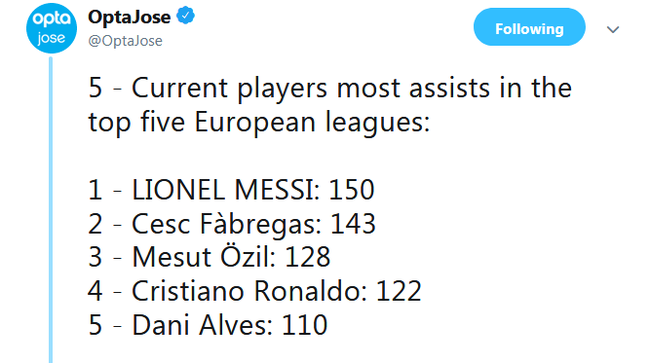The height and width of the screenshot is (363, 650).
Task: Click the name Cesc Fàbregas
Action: pyautogui.click(x=223, y=224)
